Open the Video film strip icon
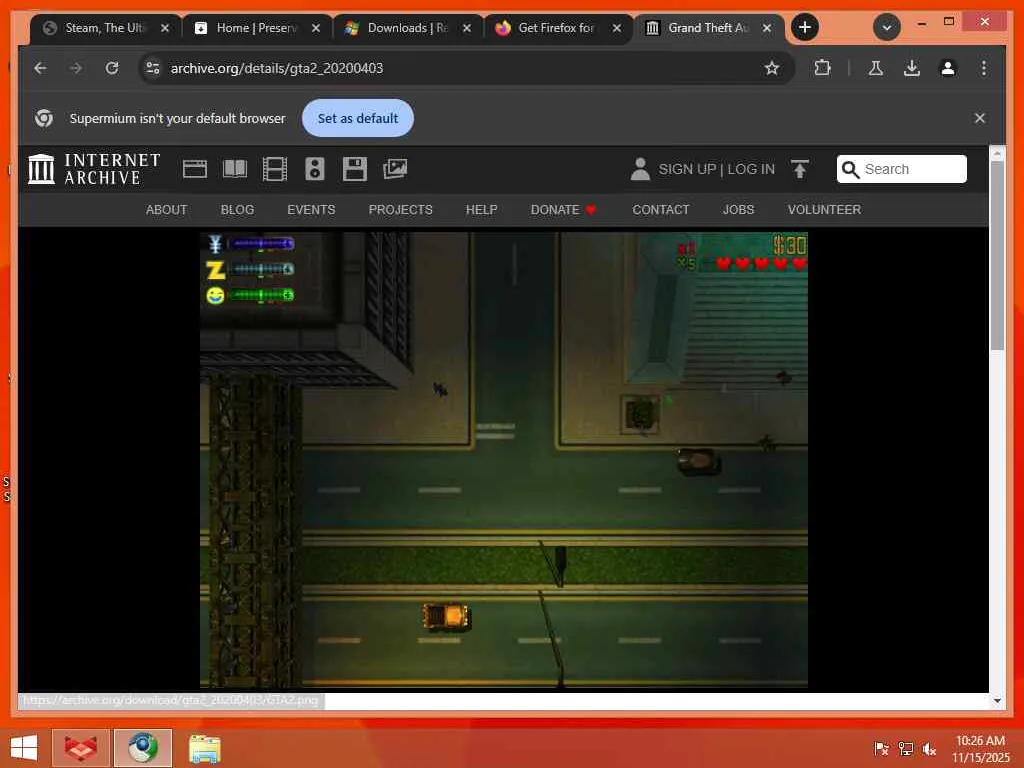1024x768 pixels. 275,169
